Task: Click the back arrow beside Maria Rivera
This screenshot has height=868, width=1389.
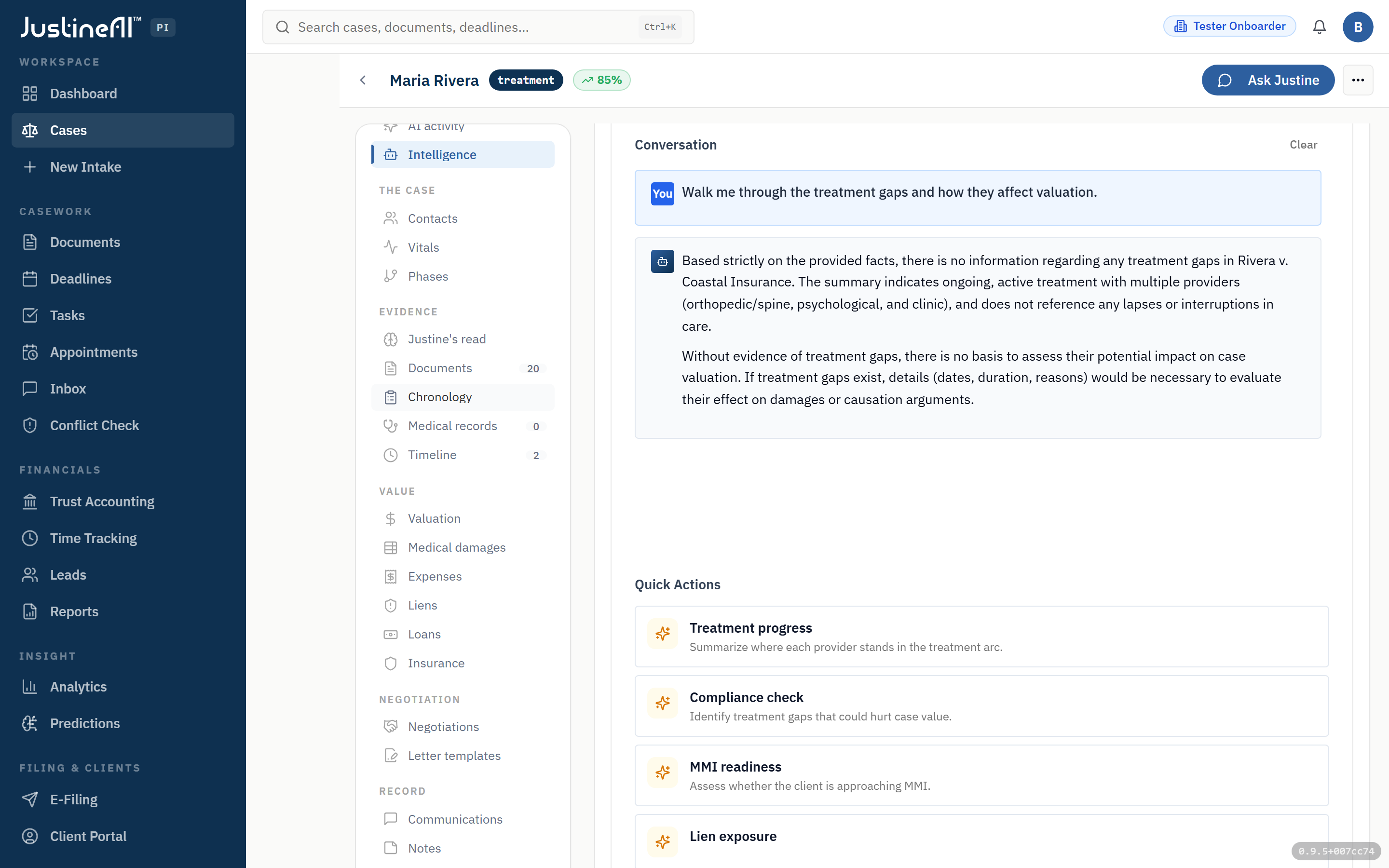Action: pos(363,81)
